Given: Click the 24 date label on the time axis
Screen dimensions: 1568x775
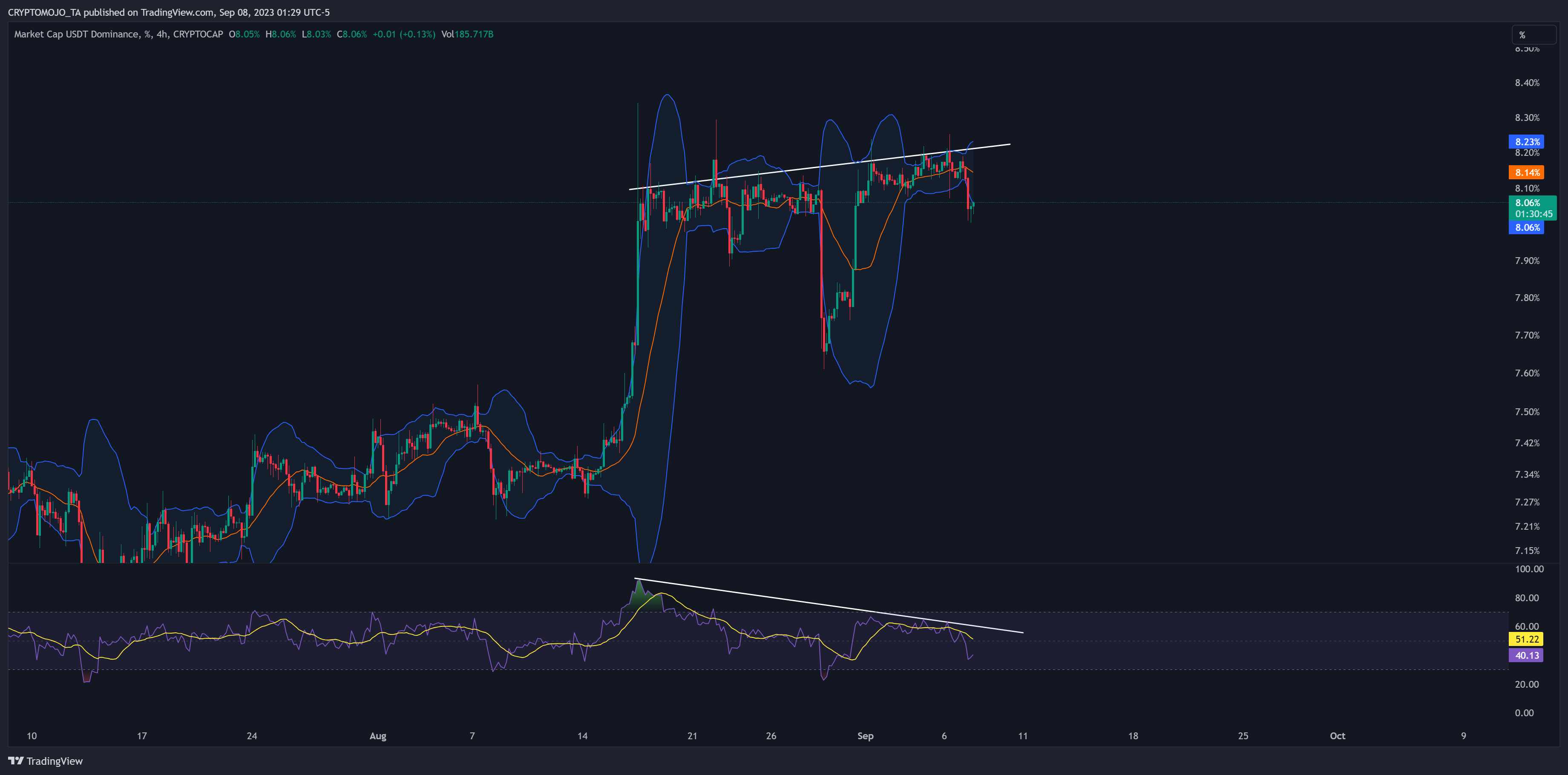Looking at the screenshot, I should click(252, 736).
